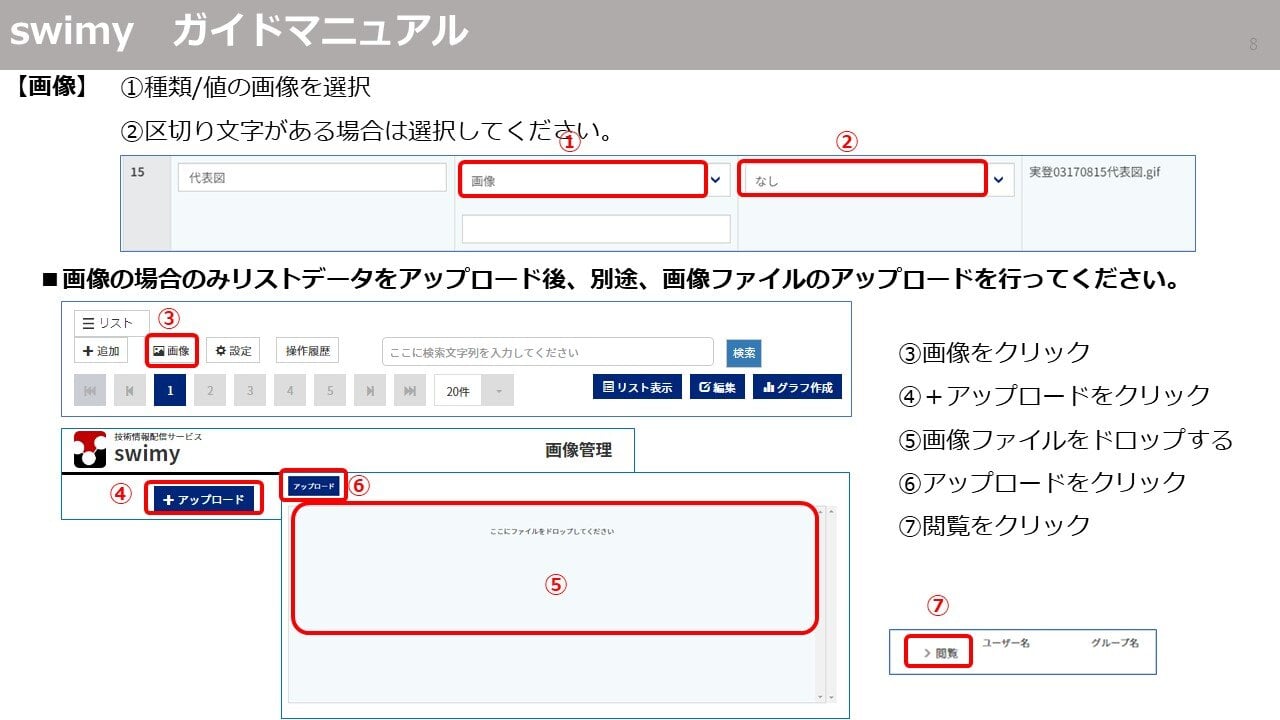Select page 5 in pagination
Screen dimensions: 1280x720
pos(330,391)
